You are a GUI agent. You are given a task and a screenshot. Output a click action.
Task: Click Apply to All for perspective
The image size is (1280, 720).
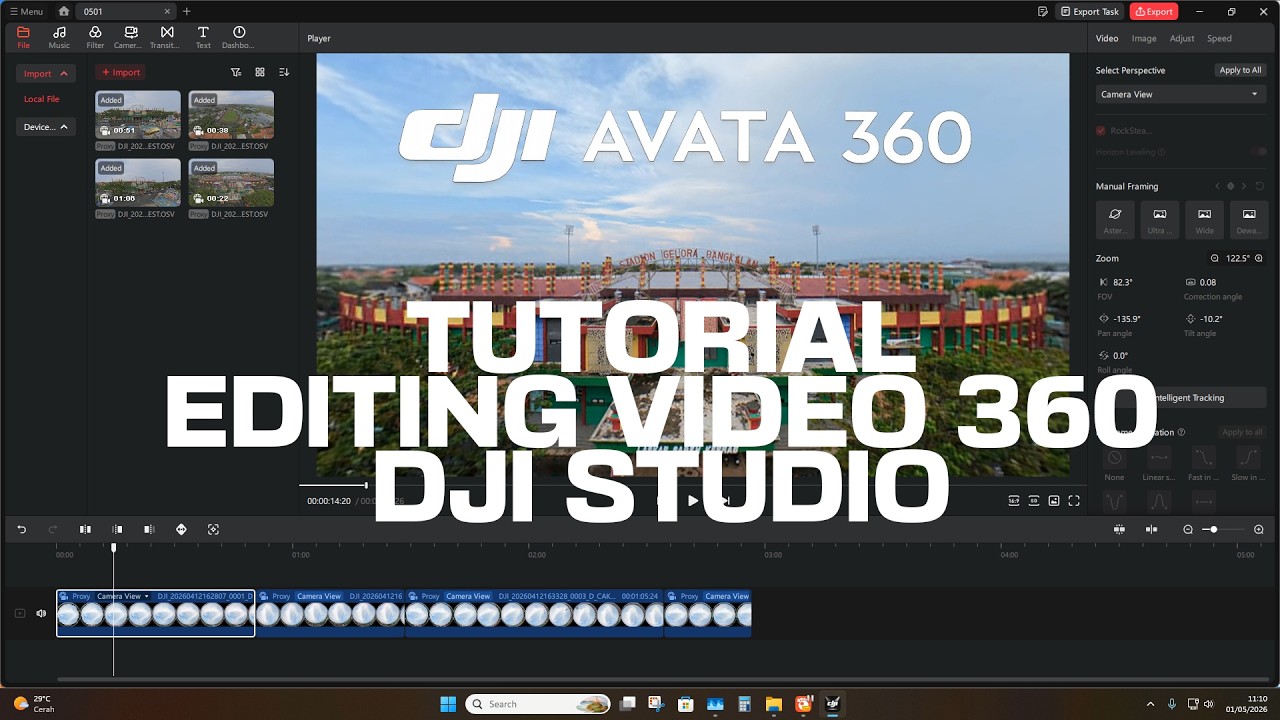point(1240,70)
